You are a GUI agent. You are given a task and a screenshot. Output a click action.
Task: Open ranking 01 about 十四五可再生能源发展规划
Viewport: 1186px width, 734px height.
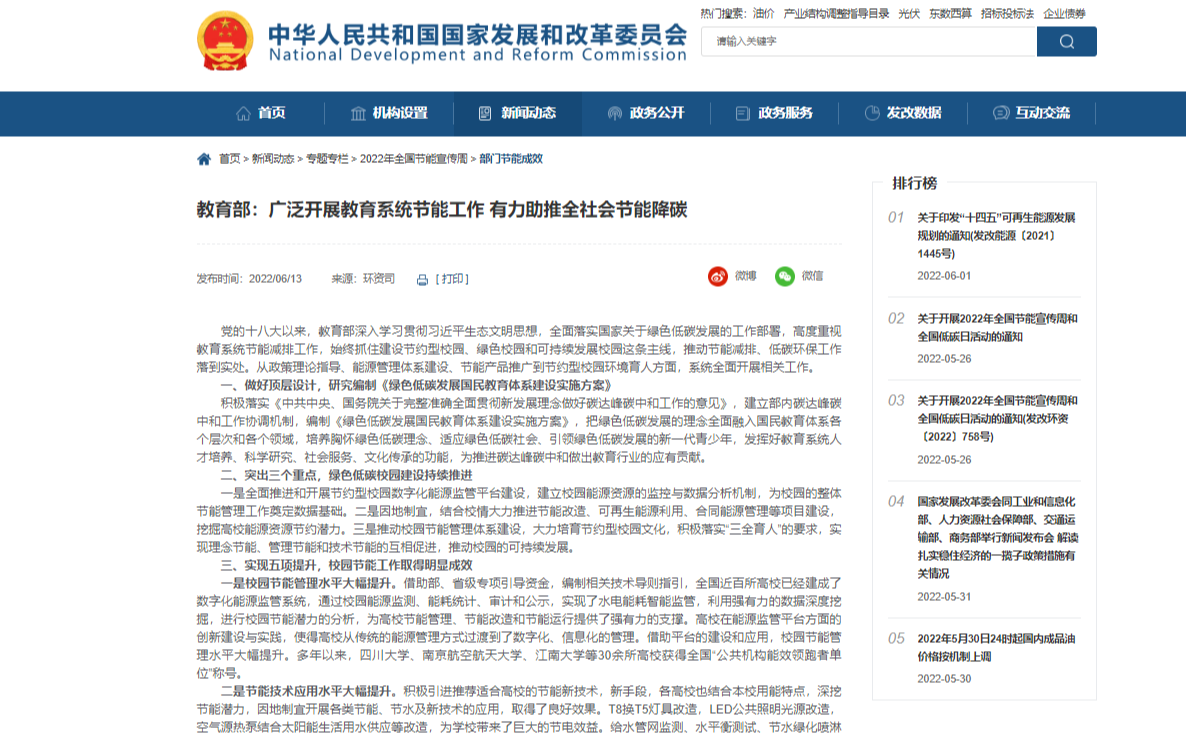[996, 235]
